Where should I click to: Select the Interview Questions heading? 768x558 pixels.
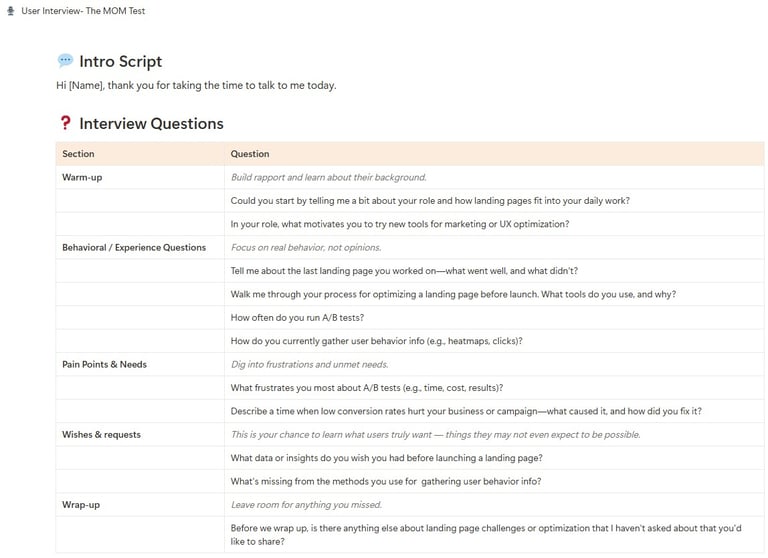151,123
